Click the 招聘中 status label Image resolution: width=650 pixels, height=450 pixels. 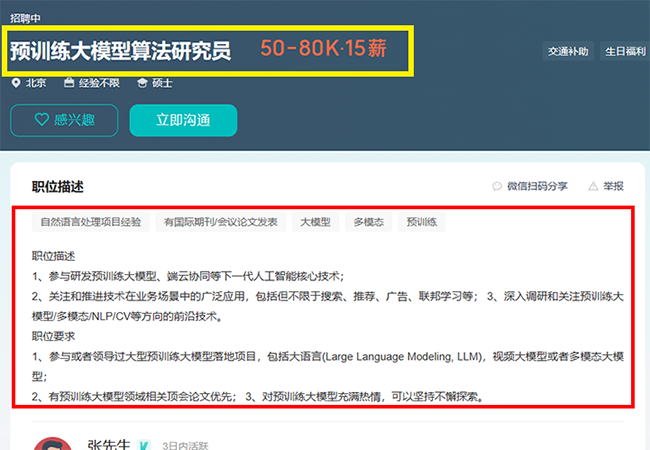pyautogui.click(x=25, y=18)
